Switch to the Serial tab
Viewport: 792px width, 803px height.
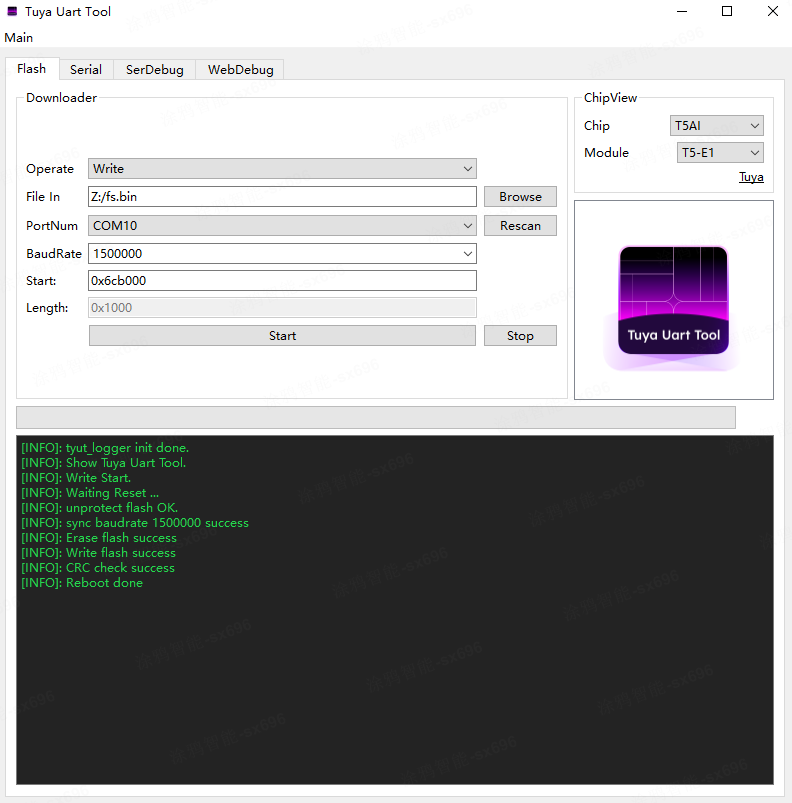[x=86, y=70]
